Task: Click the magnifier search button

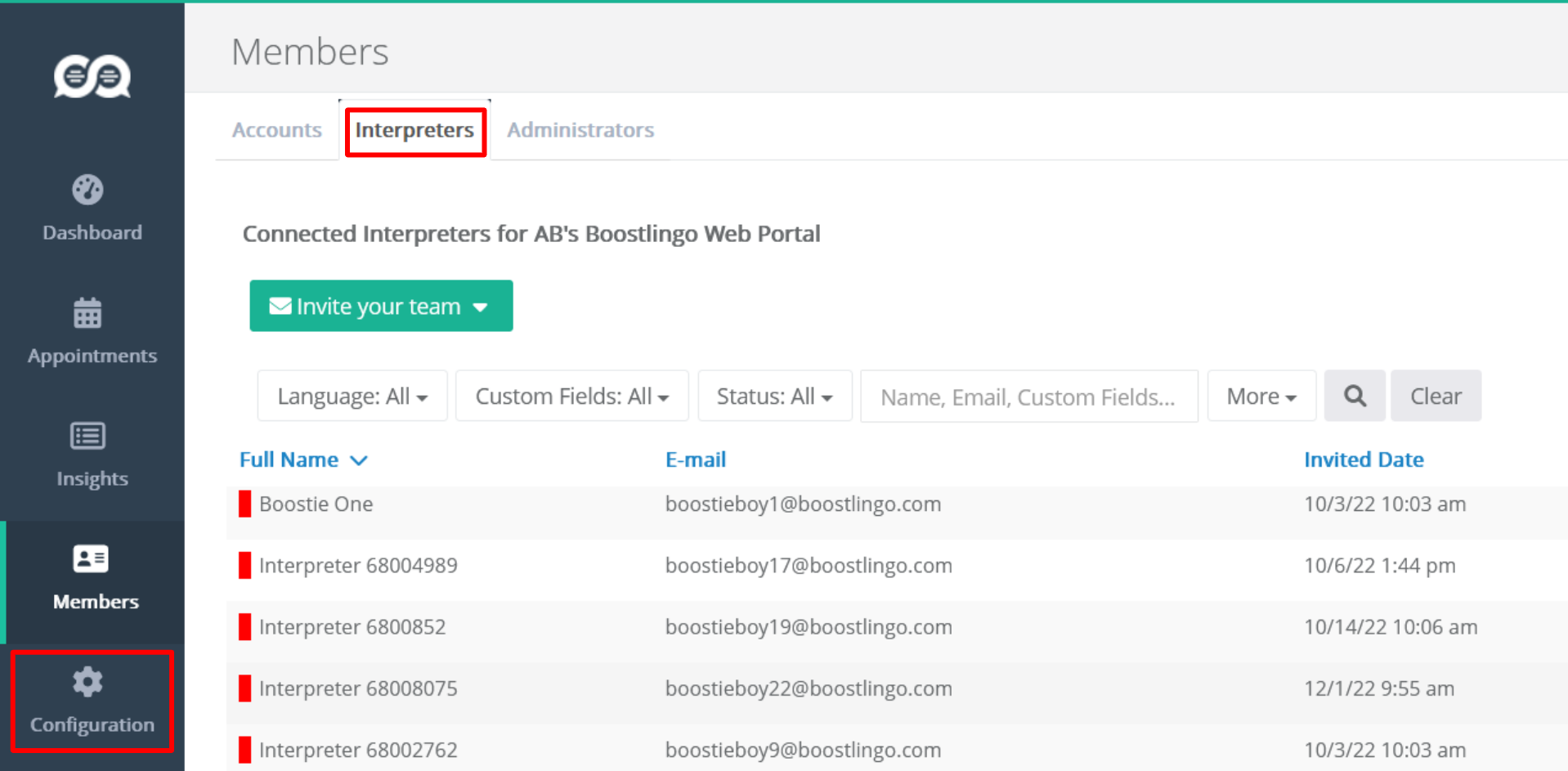Action: point(1355,396)
